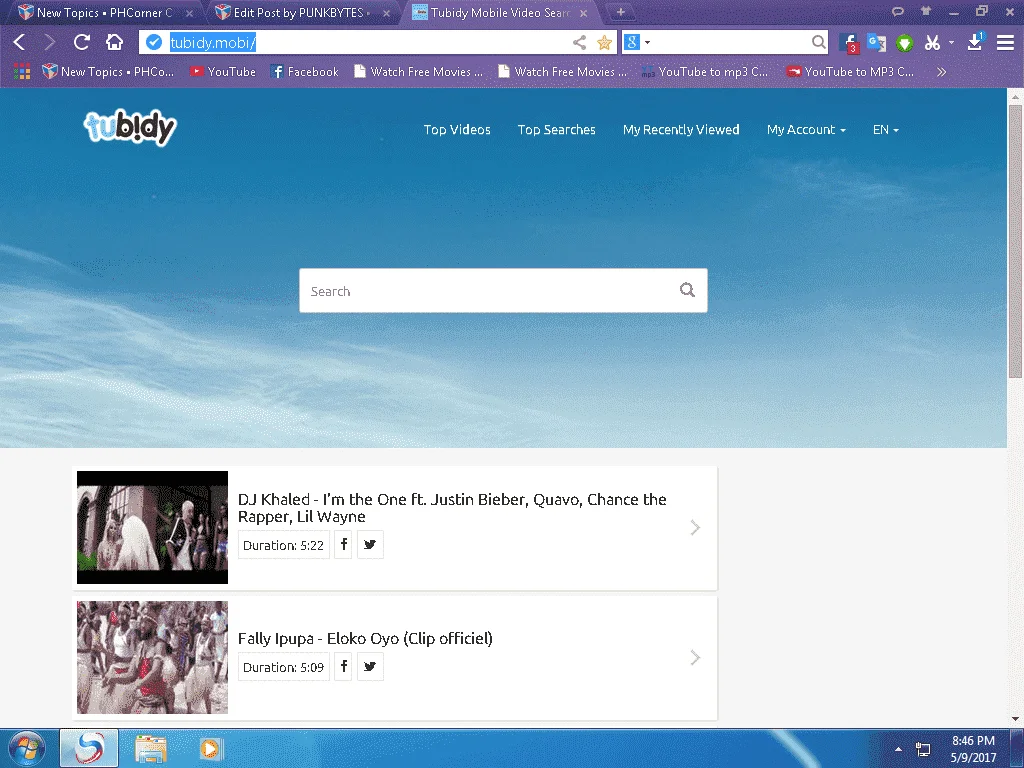Open the file explorer taskbar icon

(x=151, y=748)
